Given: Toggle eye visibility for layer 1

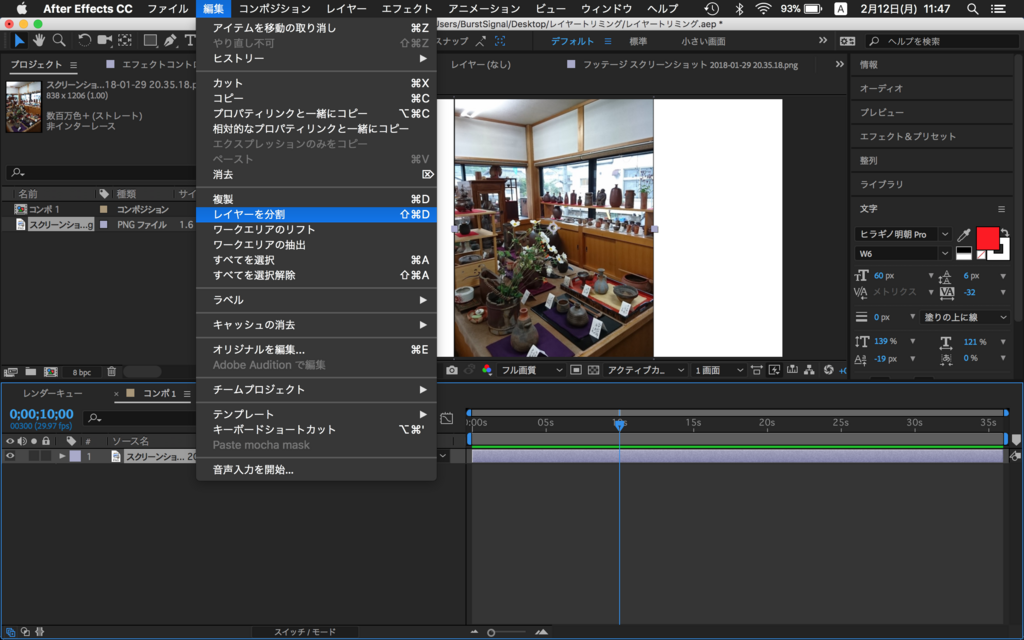Looking at the screenshot, I should (x=10, y=456).
